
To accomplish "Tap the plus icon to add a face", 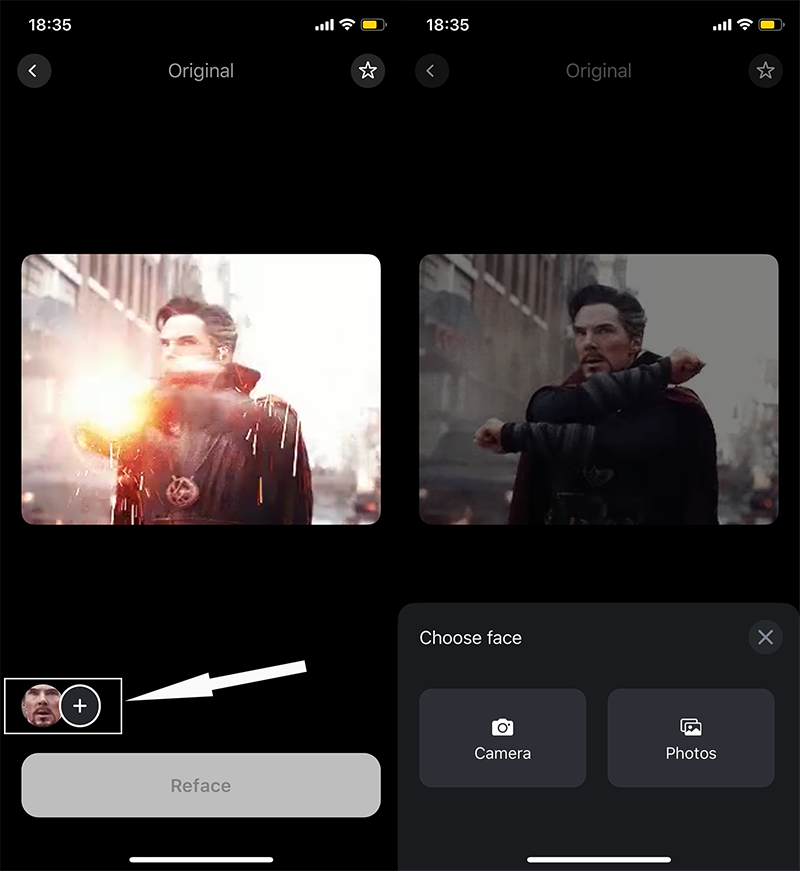I will (x=80, y=706).
